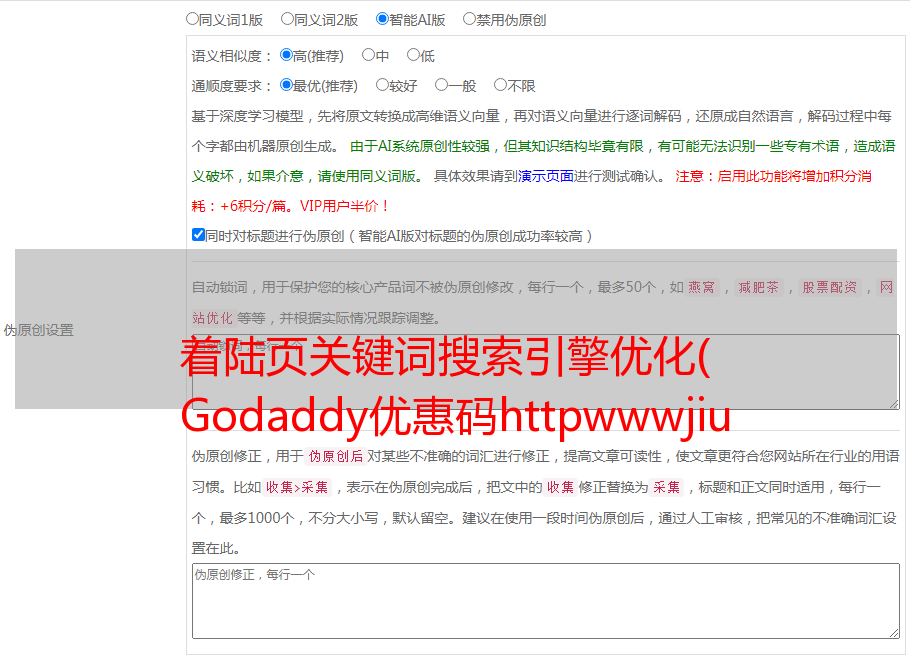Click the 通顺度要求 label
911x658 pixels.
pos(232,86)
